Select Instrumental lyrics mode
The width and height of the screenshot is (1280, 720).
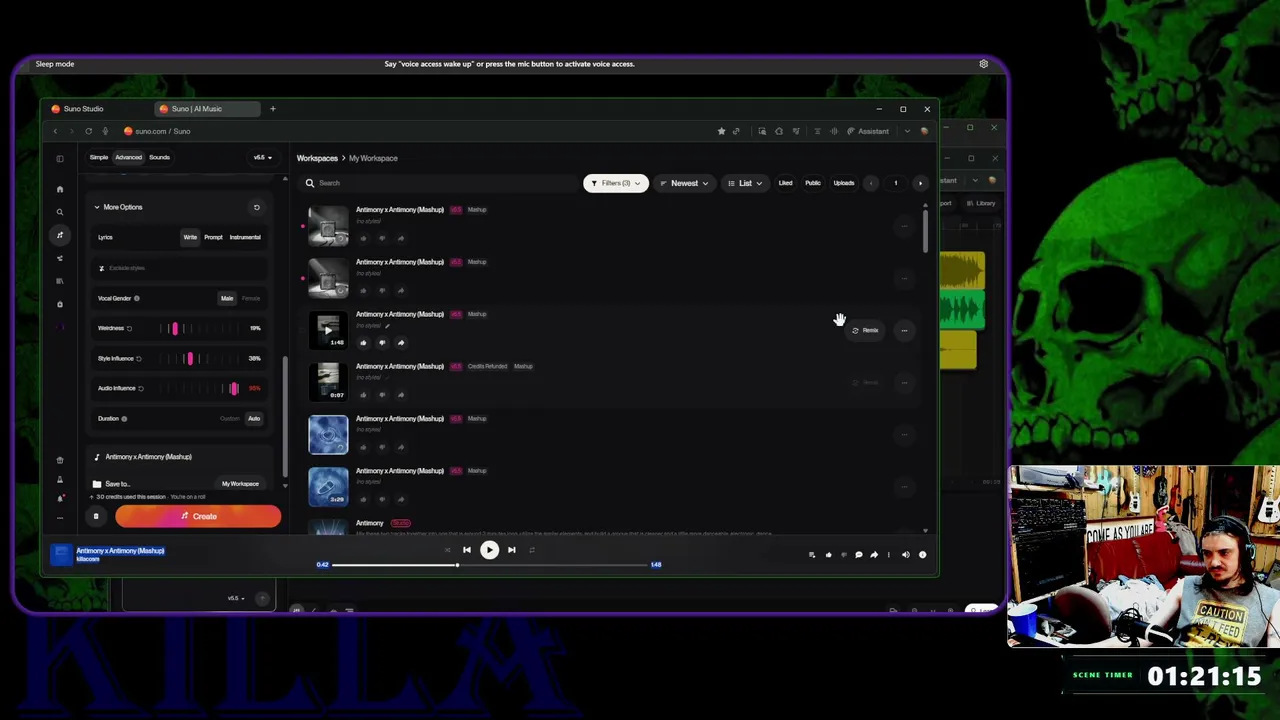pos(245,237)
